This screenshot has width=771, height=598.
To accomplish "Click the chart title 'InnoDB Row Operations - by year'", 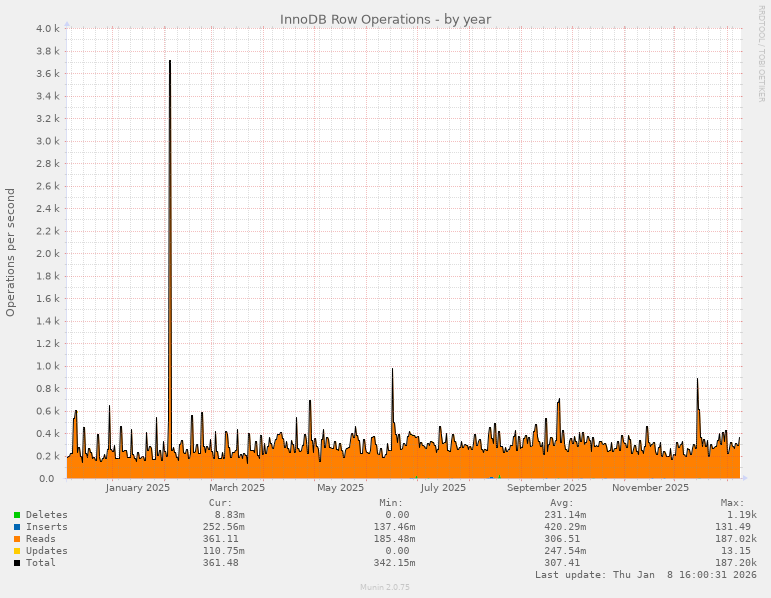I will 386,20.
